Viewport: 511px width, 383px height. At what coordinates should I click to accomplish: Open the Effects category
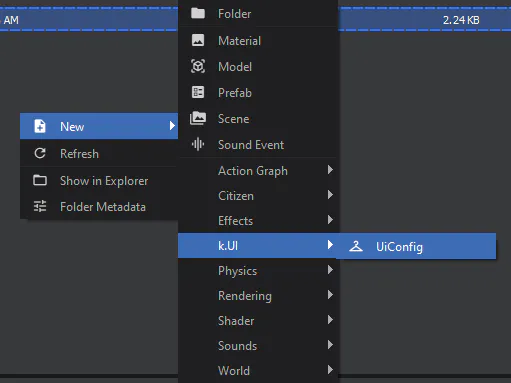258,220
